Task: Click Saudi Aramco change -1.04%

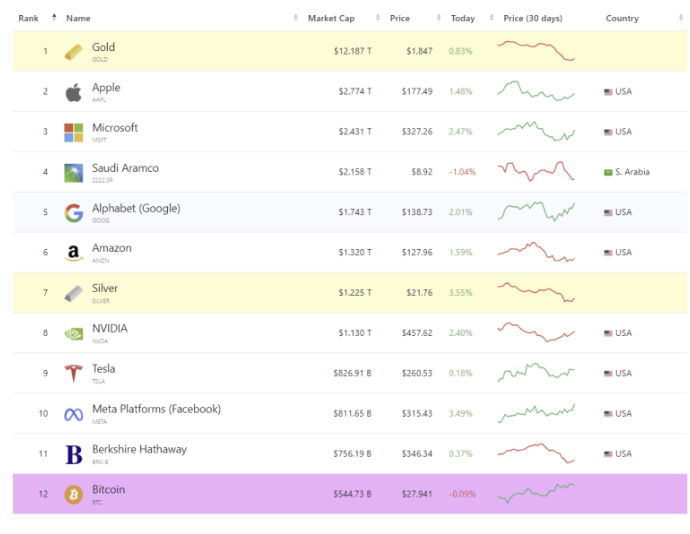Action: pos(462,172)
